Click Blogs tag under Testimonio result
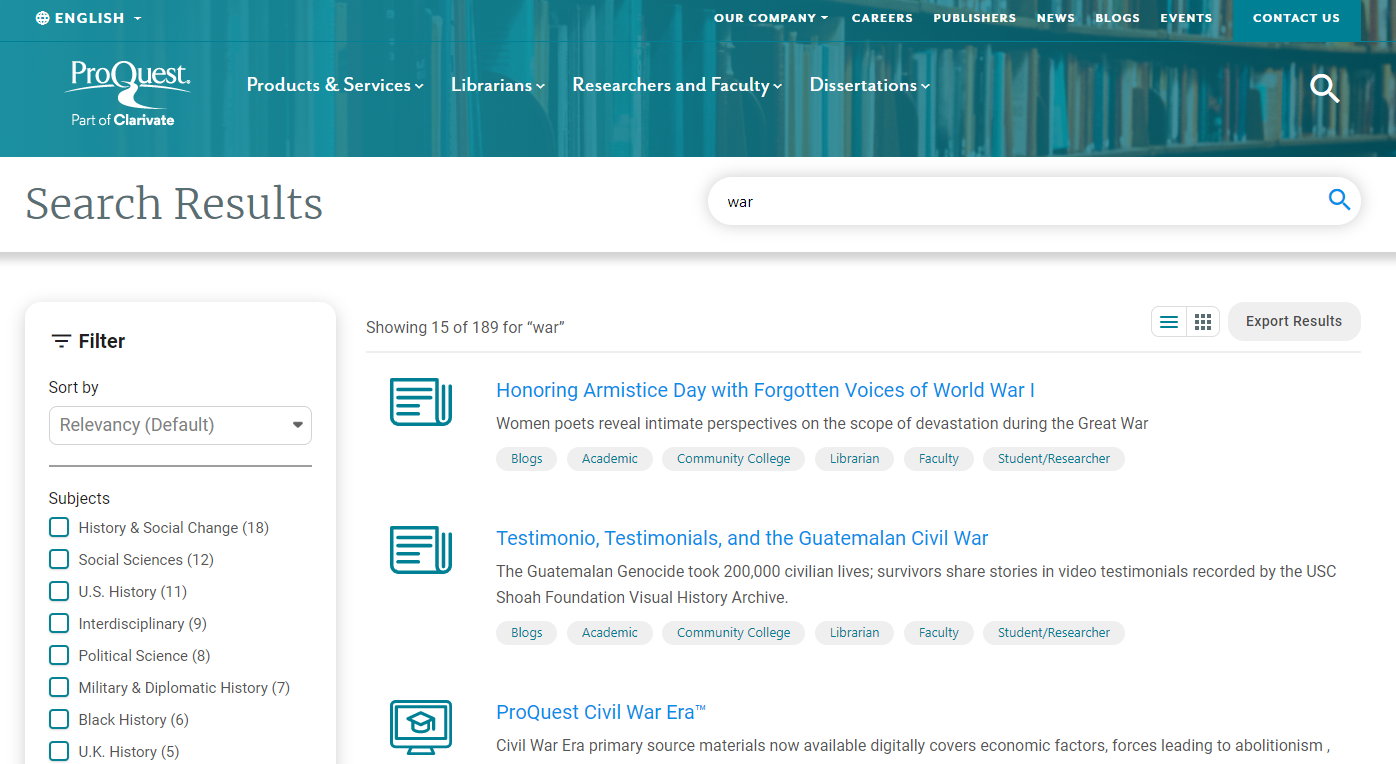 tap(527, 633)
